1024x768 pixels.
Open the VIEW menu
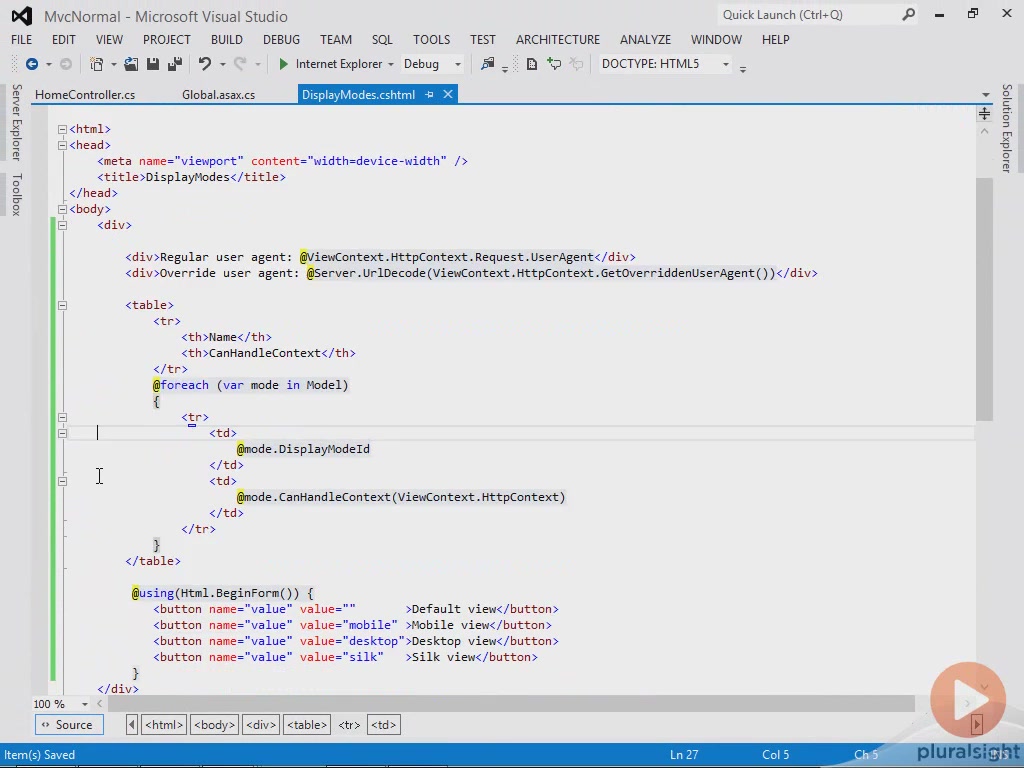tap(109, 40)
